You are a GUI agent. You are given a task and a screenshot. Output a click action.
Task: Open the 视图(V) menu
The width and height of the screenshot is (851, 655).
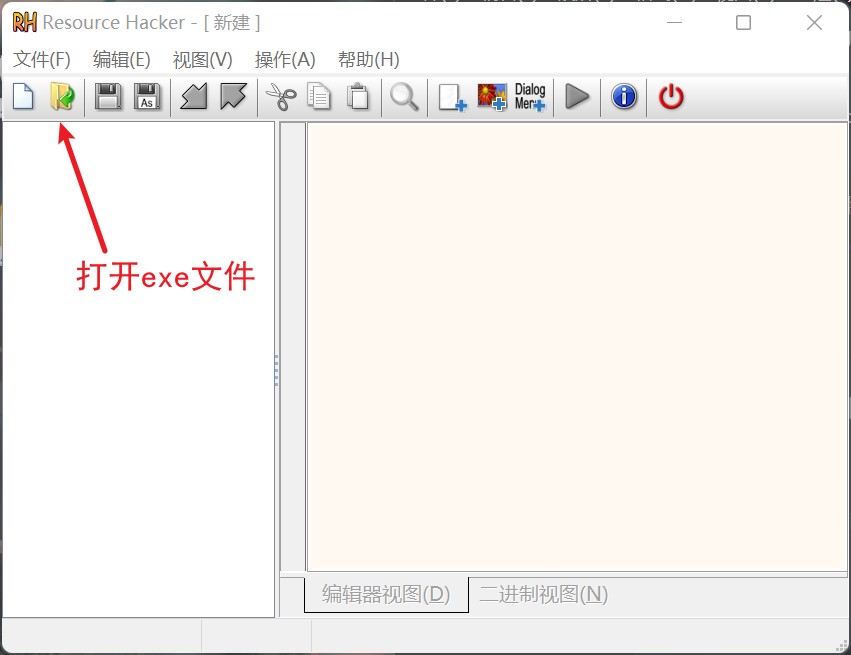coord(202,59)
